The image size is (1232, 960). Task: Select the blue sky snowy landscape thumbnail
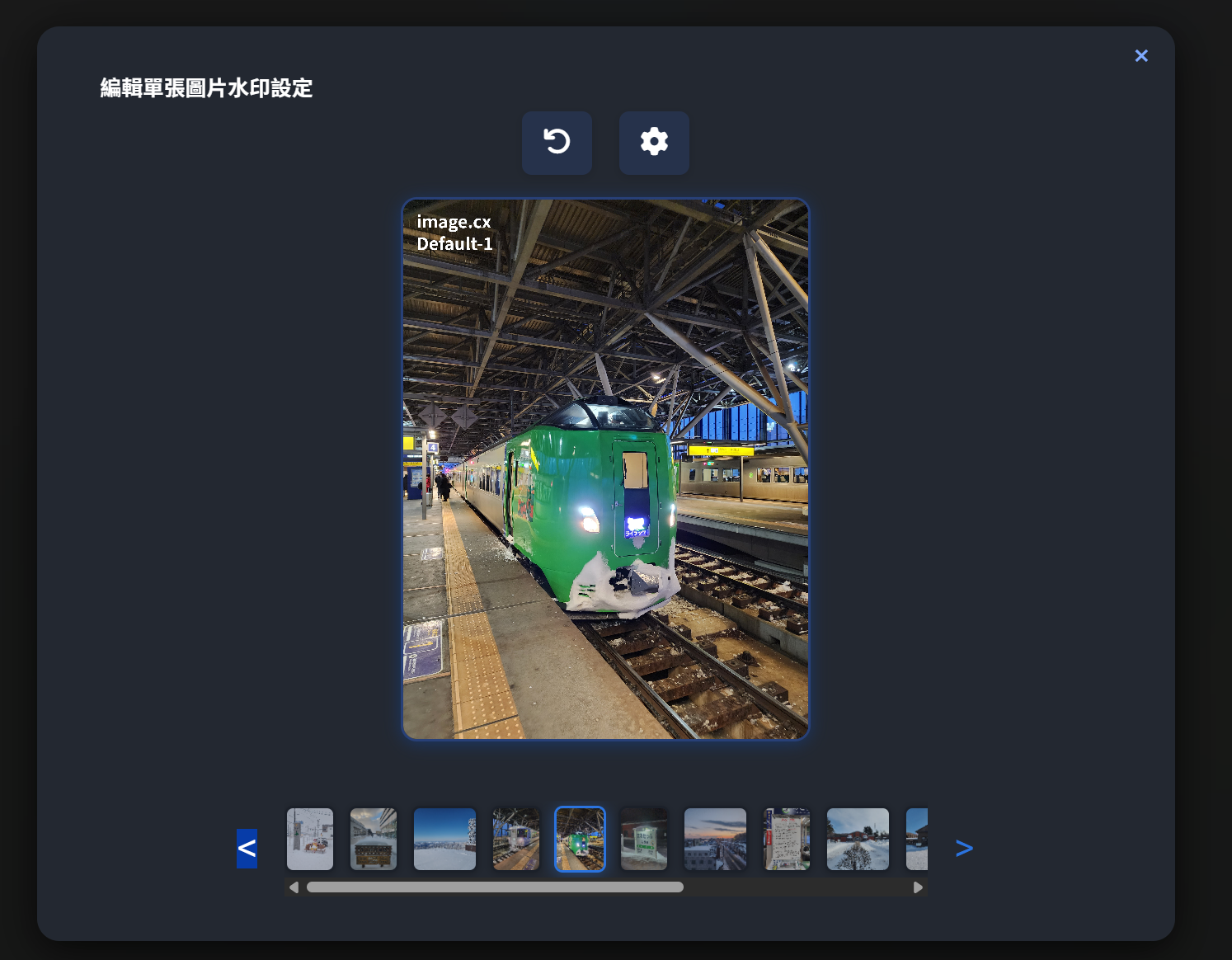pos(444,839)
